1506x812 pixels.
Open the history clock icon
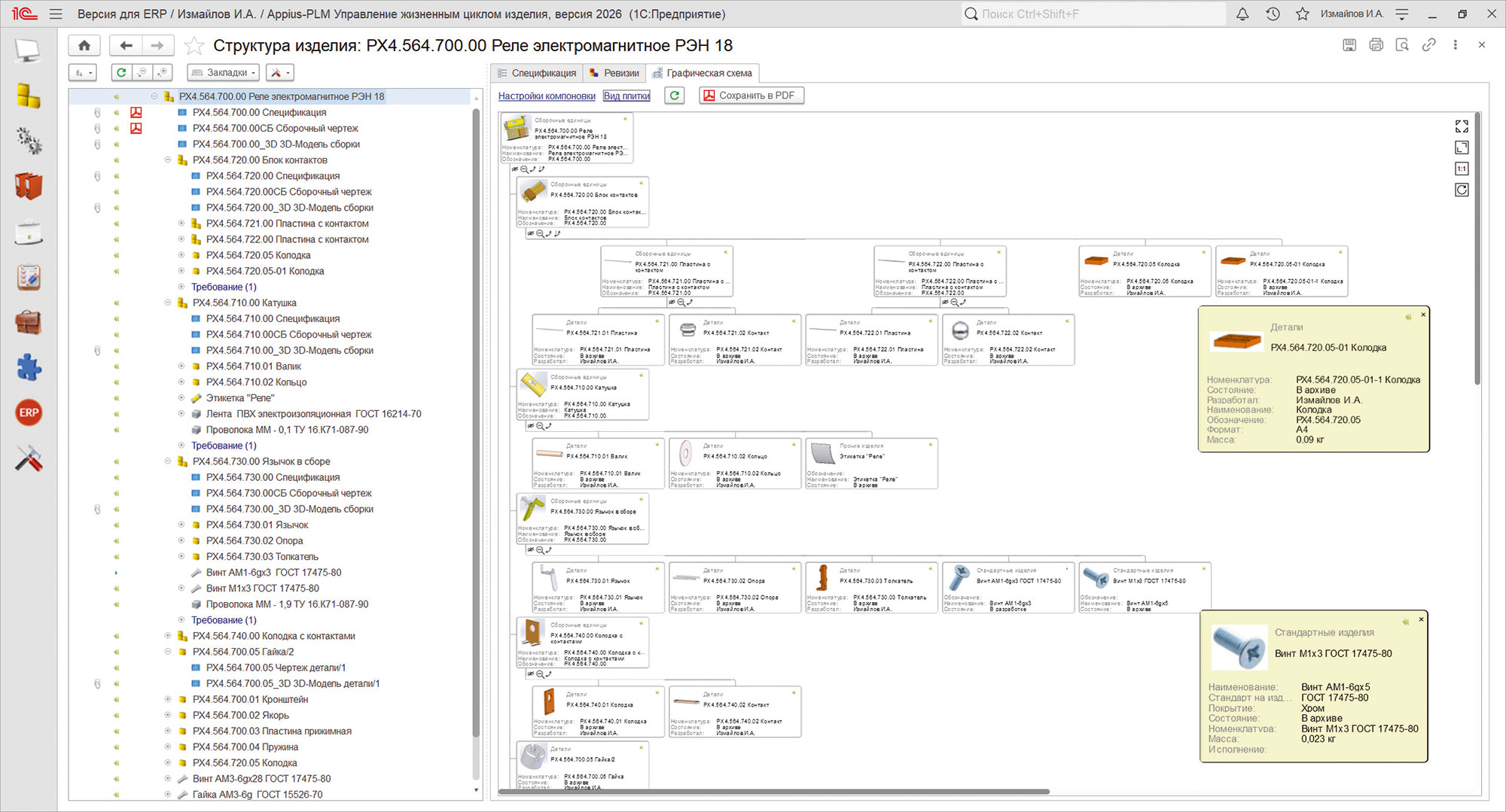[x=1273, y=14]
